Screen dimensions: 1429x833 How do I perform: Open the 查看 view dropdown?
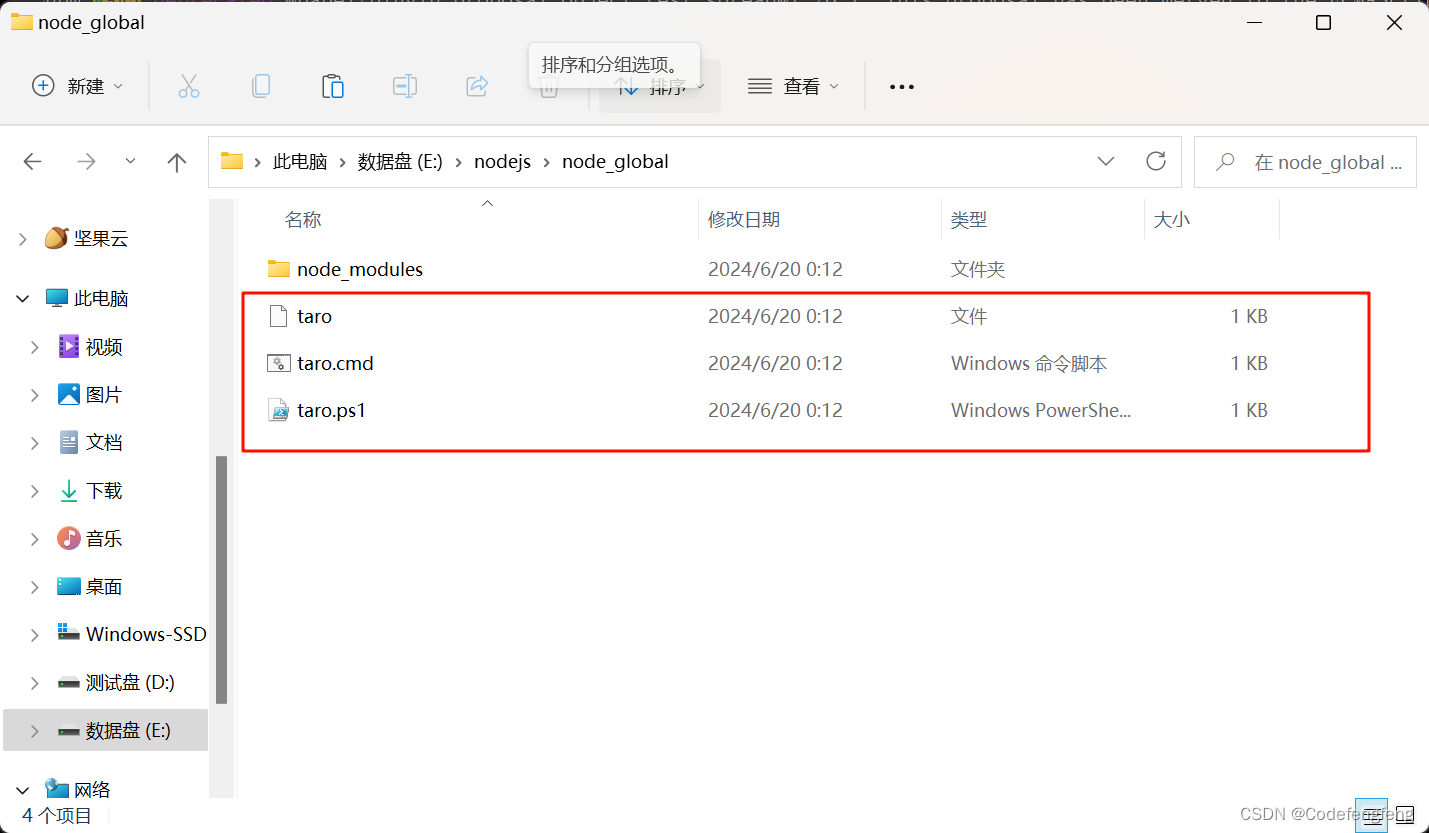(794, 87)
